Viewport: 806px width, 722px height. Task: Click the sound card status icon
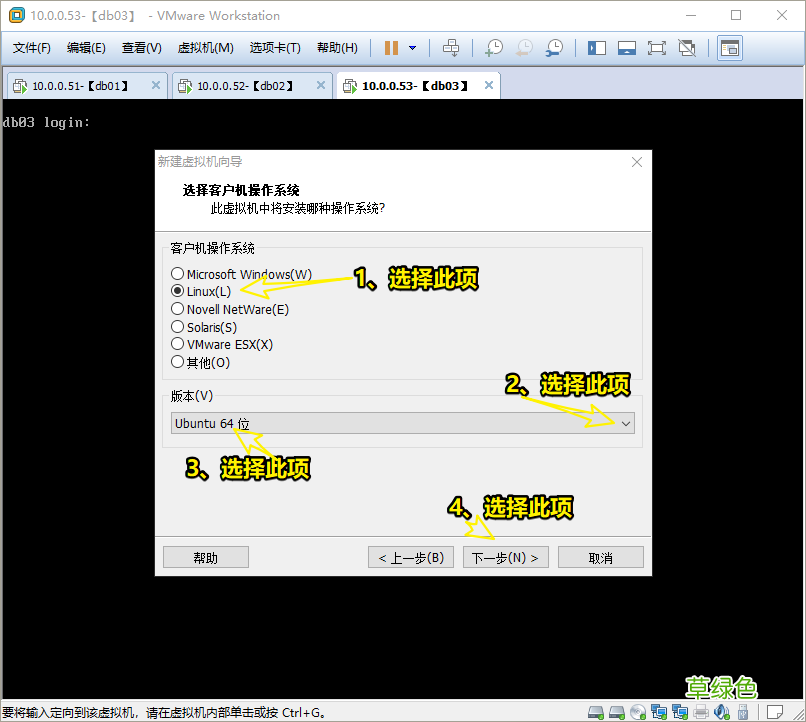point(722,712)
